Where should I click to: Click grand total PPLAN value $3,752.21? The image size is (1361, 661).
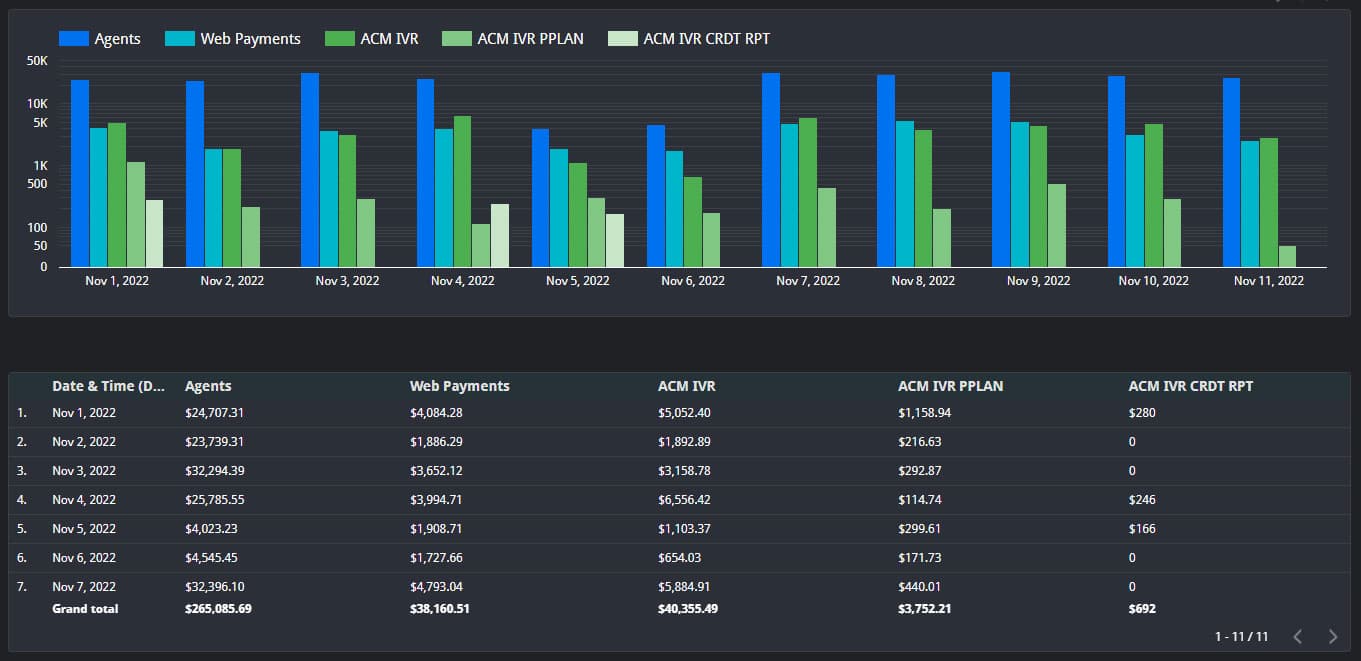[925, 608]
